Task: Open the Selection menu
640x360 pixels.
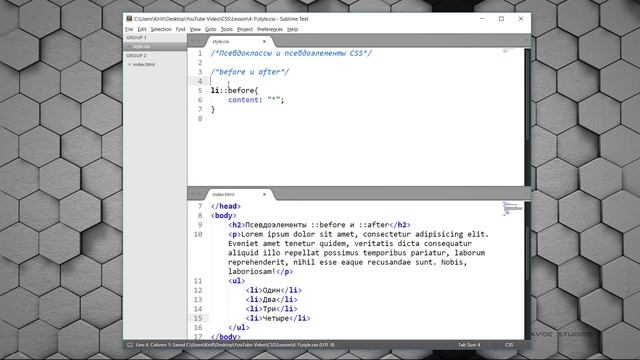Action: tap(161, 29)
